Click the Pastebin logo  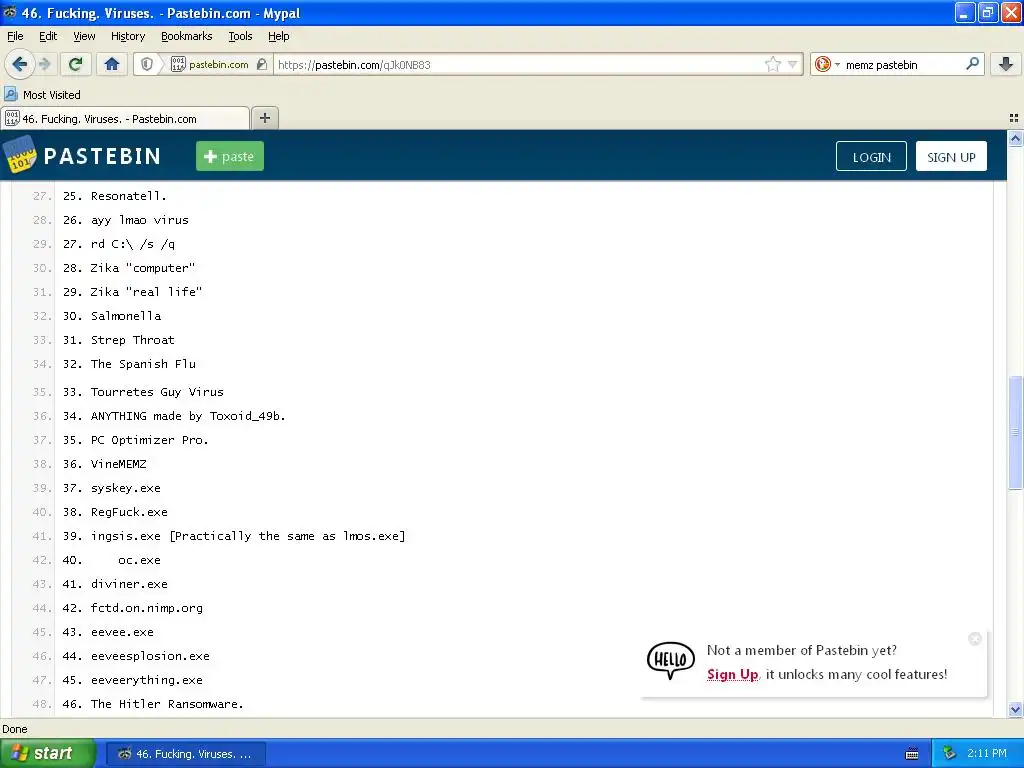coord(82,155)
